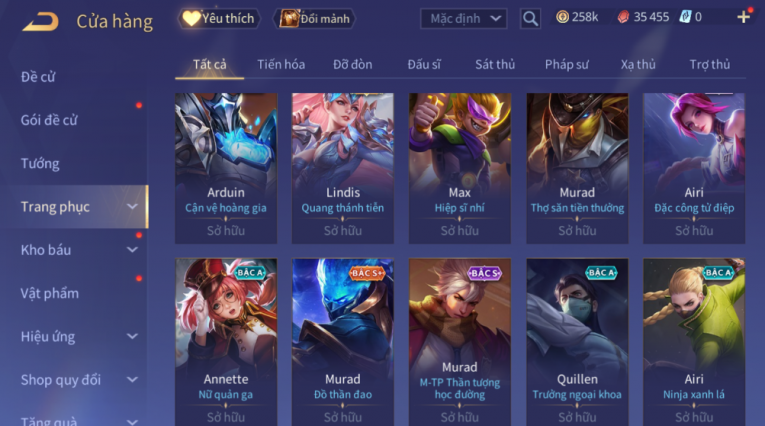This screenshot has height=426, width=765.
Task: Tap the plus icon to add currency
Action: click(x=744, y=18)
